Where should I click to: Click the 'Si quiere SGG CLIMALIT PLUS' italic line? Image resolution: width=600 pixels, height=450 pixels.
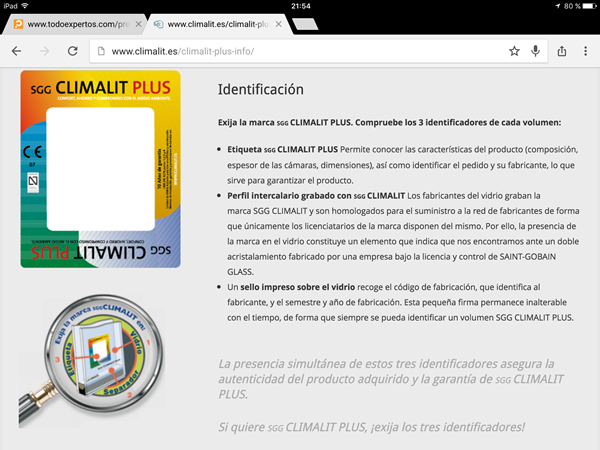(x=372, y=427)
